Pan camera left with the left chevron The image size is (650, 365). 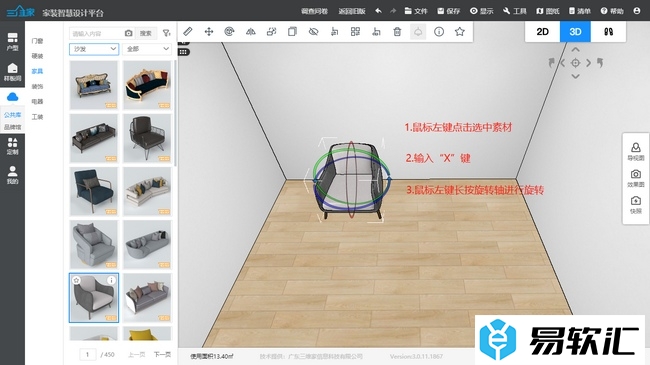tap(563, 63)
